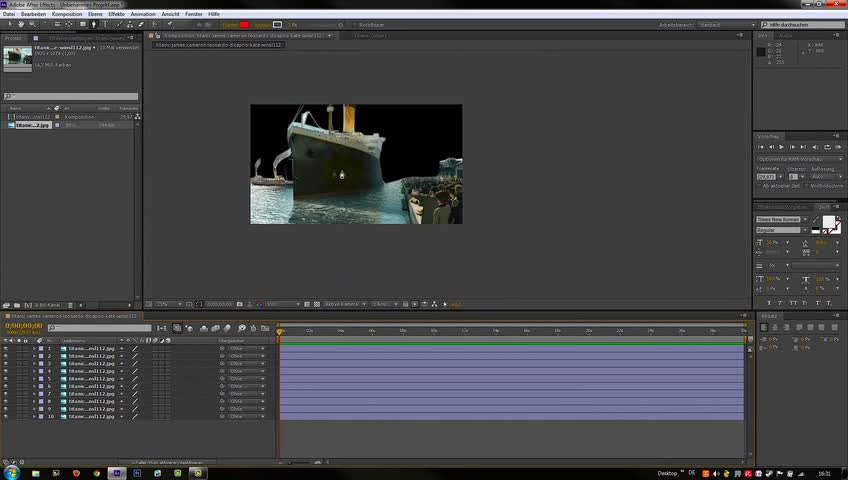This screenshot has width=848, height=480.
Task: Select the Hand tool in the toolbar
Action: [x=21, y=24]
